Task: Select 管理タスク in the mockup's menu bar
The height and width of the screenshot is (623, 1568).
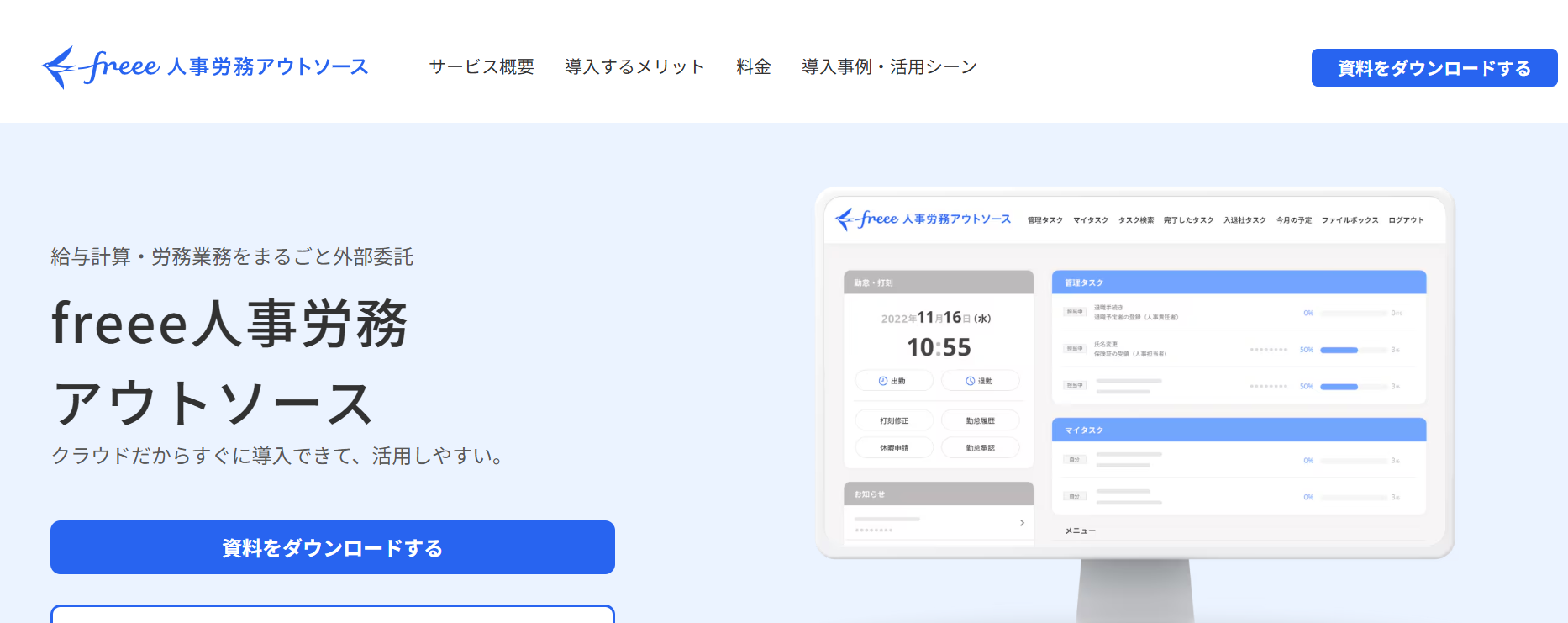Action: pyautogui.click(x=1045, y=220)
